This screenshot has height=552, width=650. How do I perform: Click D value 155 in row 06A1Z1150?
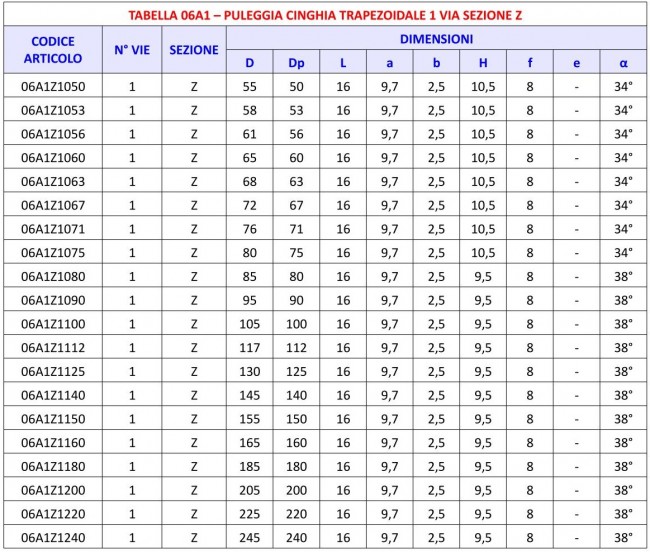pos(250,419)
